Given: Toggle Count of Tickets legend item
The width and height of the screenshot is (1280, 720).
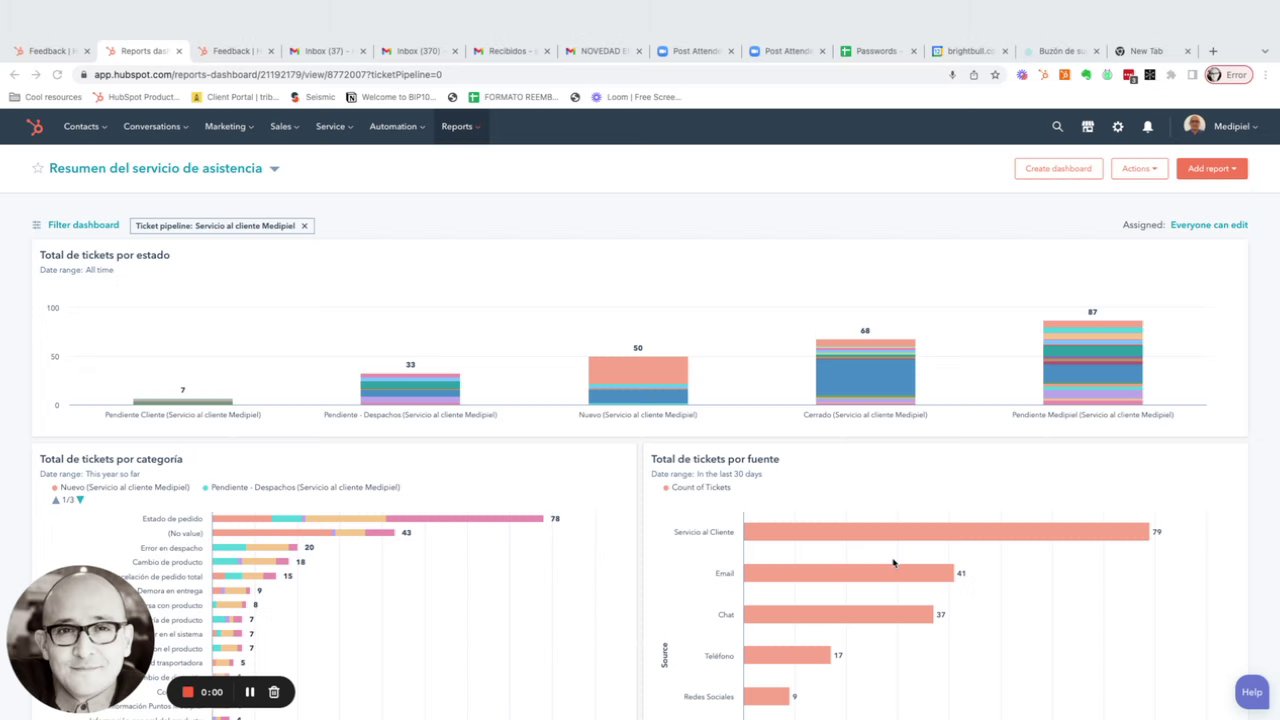Looking at the screenshot, I should [697, 487].
